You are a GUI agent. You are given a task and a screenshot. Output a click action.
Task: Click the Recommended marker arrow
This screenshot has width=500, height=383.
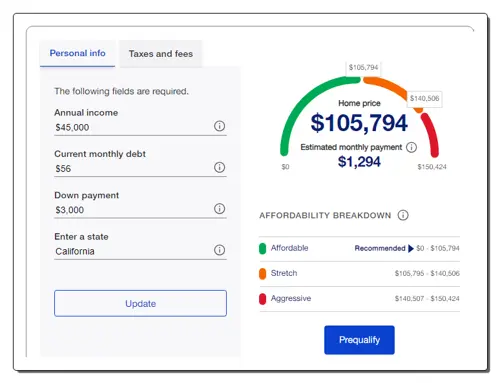pyautogui.click(x=411, y=248)
